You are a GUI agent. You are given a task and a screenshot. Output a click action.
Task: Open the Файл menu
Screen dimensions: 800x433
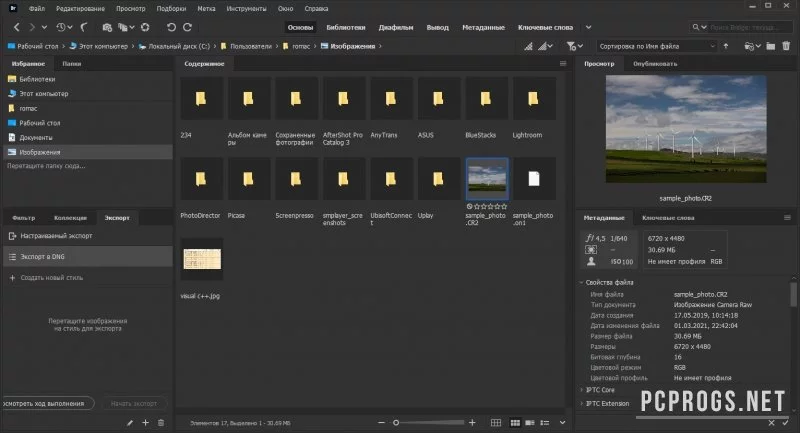point(37,9)
